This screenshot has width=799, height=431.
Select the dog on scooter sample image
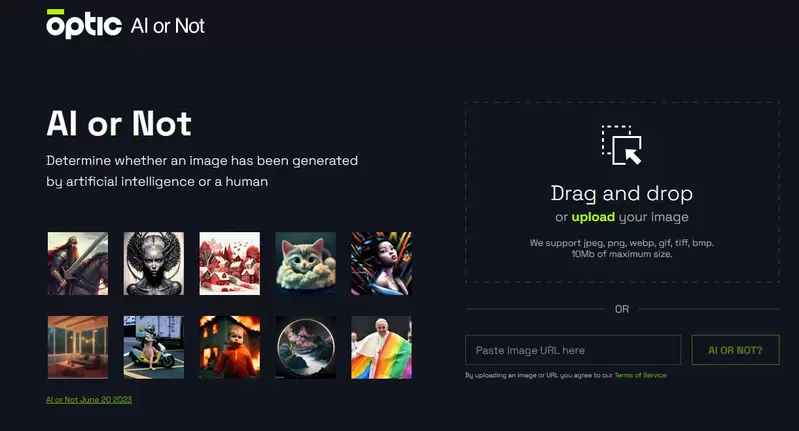[x=154, y=347]
